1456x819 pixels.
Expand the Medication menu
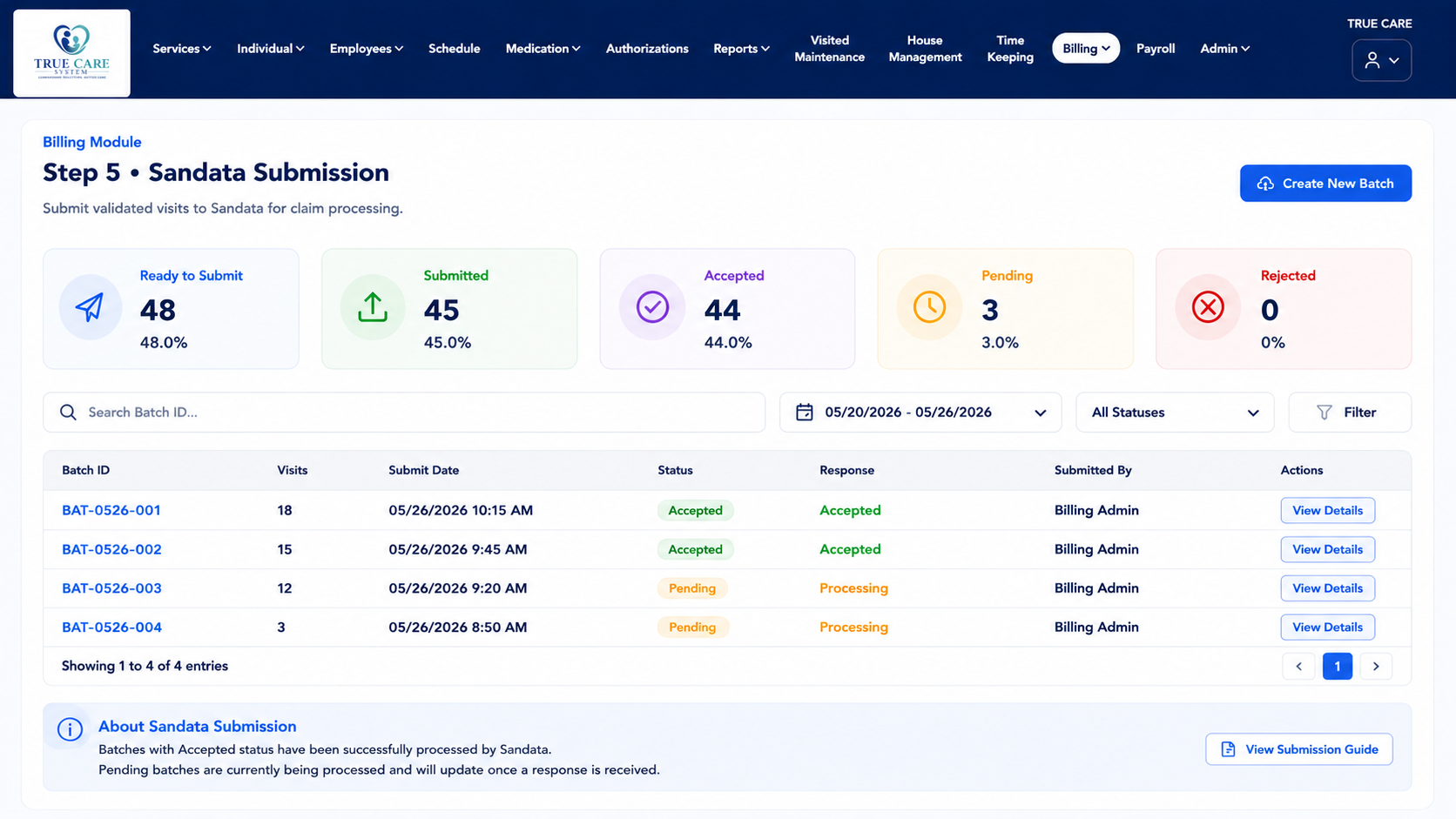click(543, 49)
